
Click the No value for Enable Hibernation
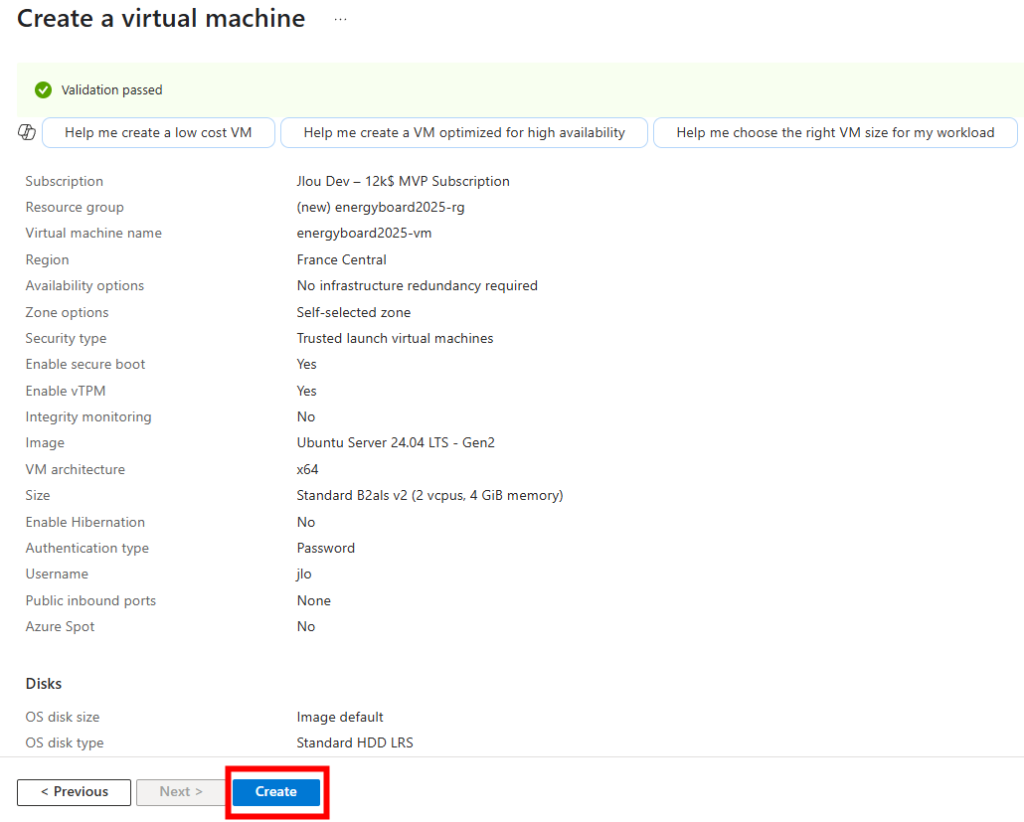(306, 522)
